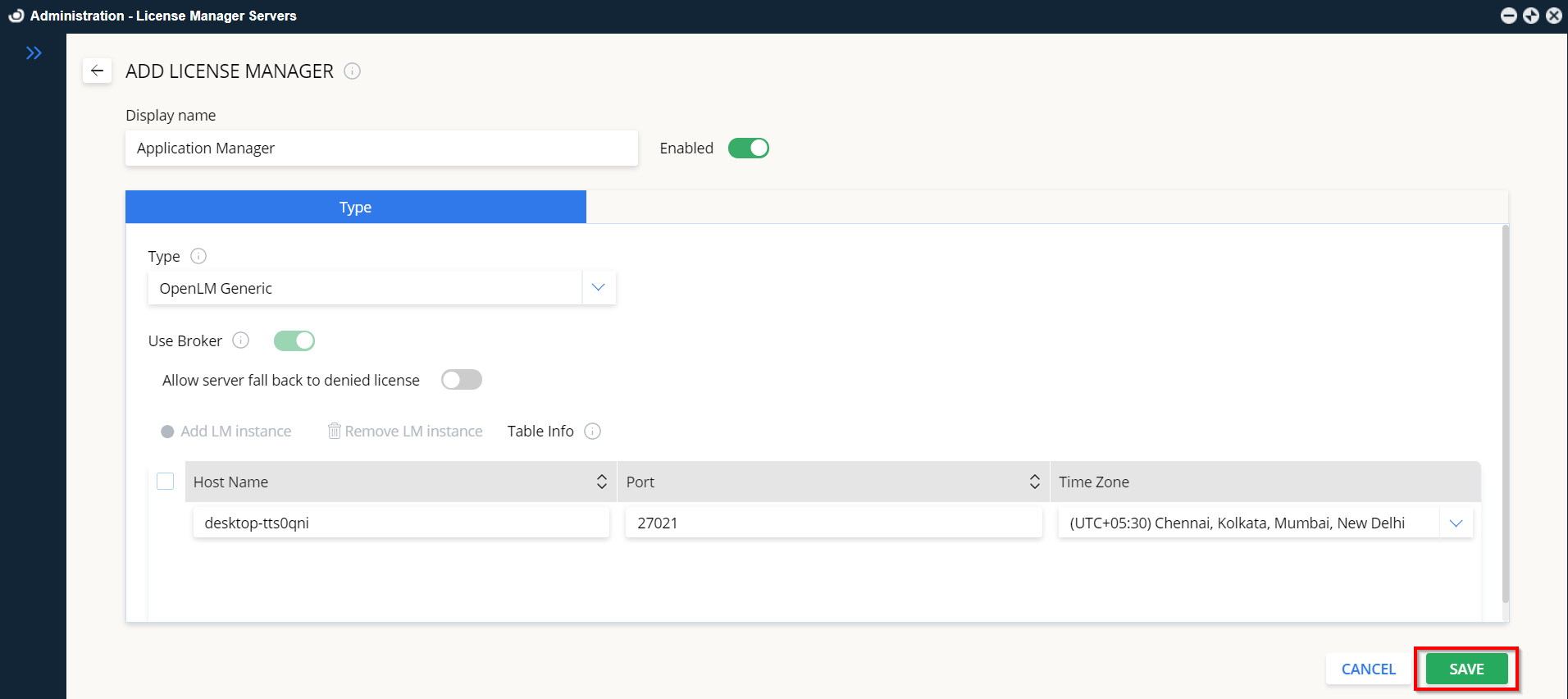Open the Time Zone dropdown for desktop-tts0qni

[x=1456, y=523]
